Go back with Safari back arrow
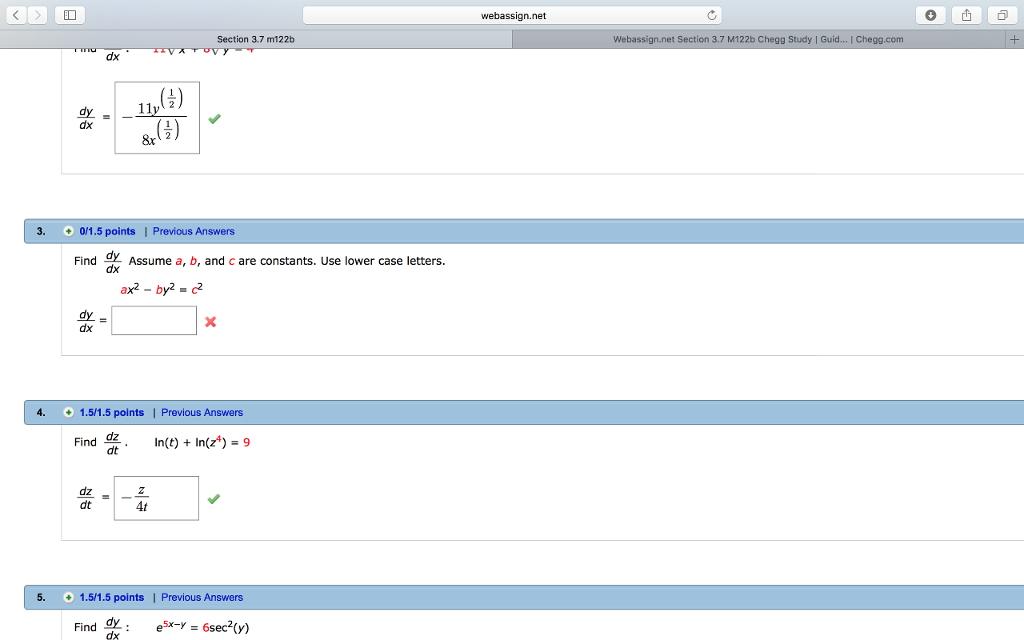1024x640 pixels. [16, 15]
